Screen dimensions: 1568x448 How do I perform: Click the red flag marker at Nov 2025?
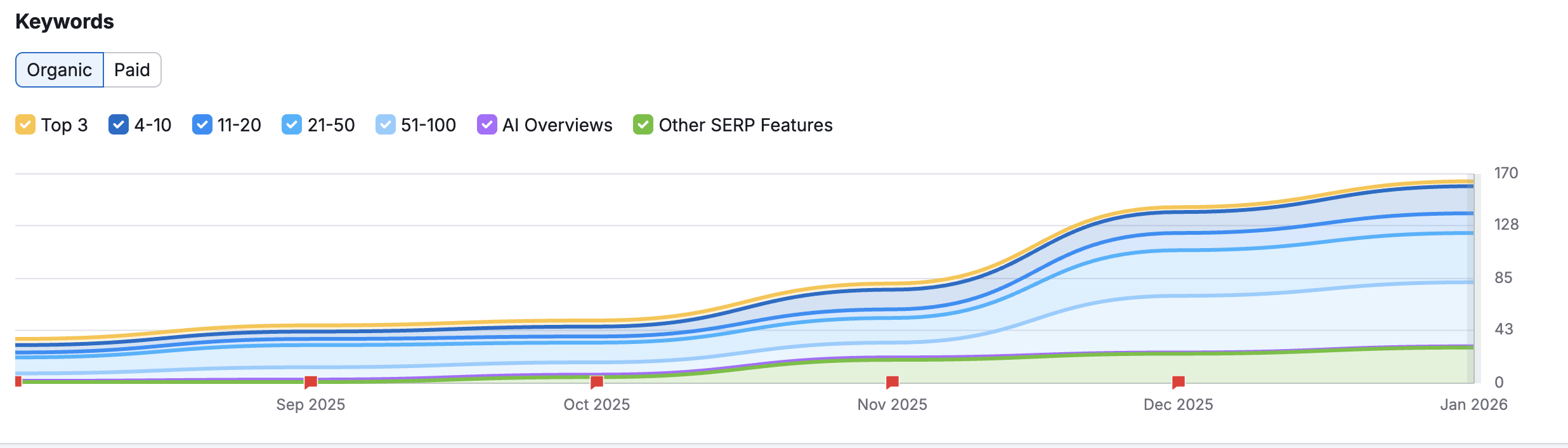click(892, 382)
